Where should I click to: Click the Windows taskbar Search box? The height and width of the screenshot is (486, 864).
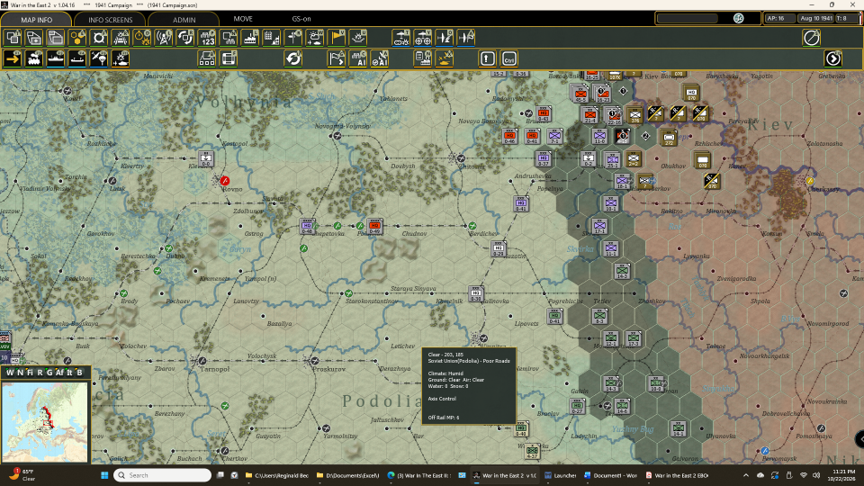click(162, 475)
